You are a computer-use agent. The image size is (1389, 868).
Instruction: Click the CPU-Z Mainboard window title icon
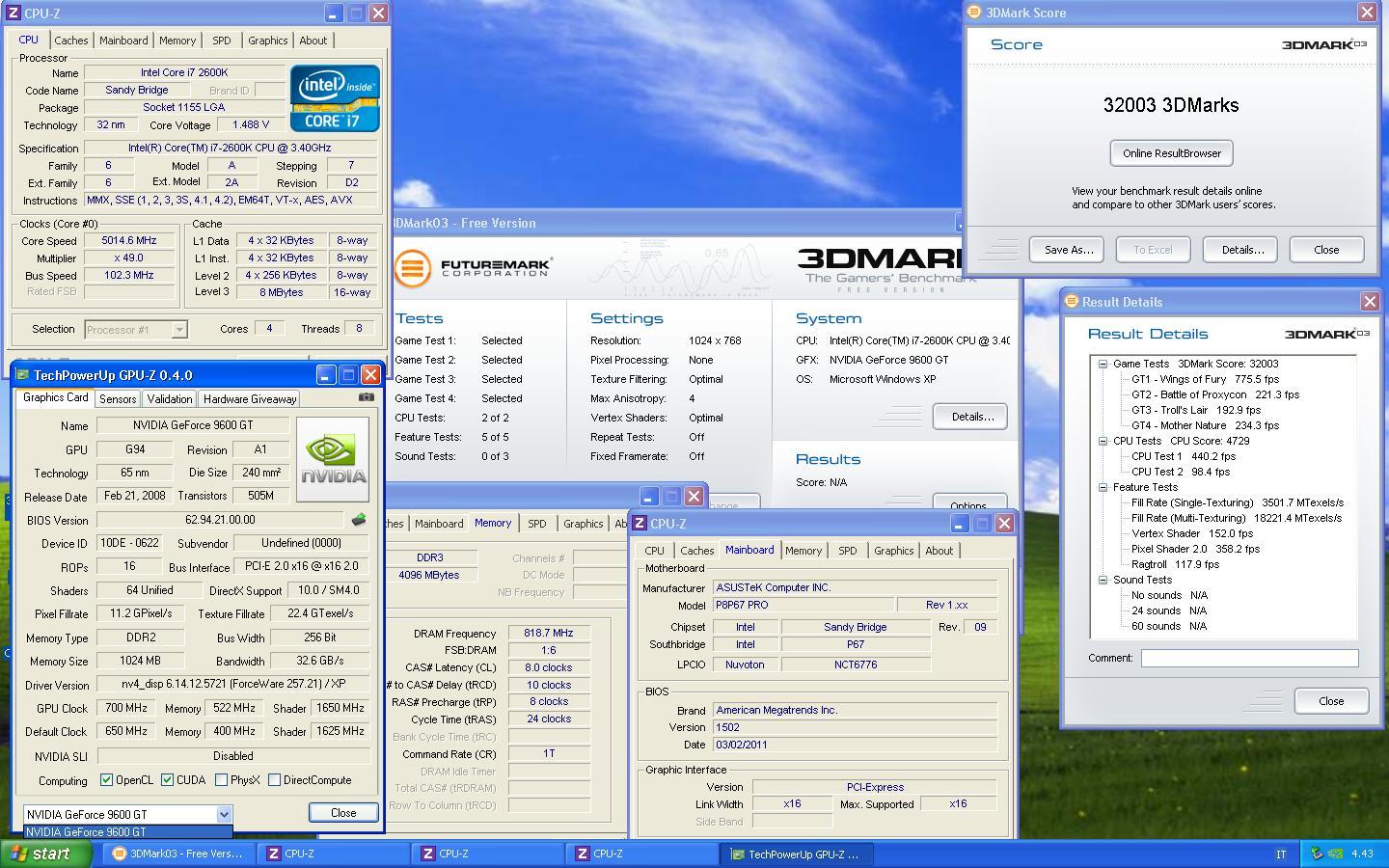point(639,524)
